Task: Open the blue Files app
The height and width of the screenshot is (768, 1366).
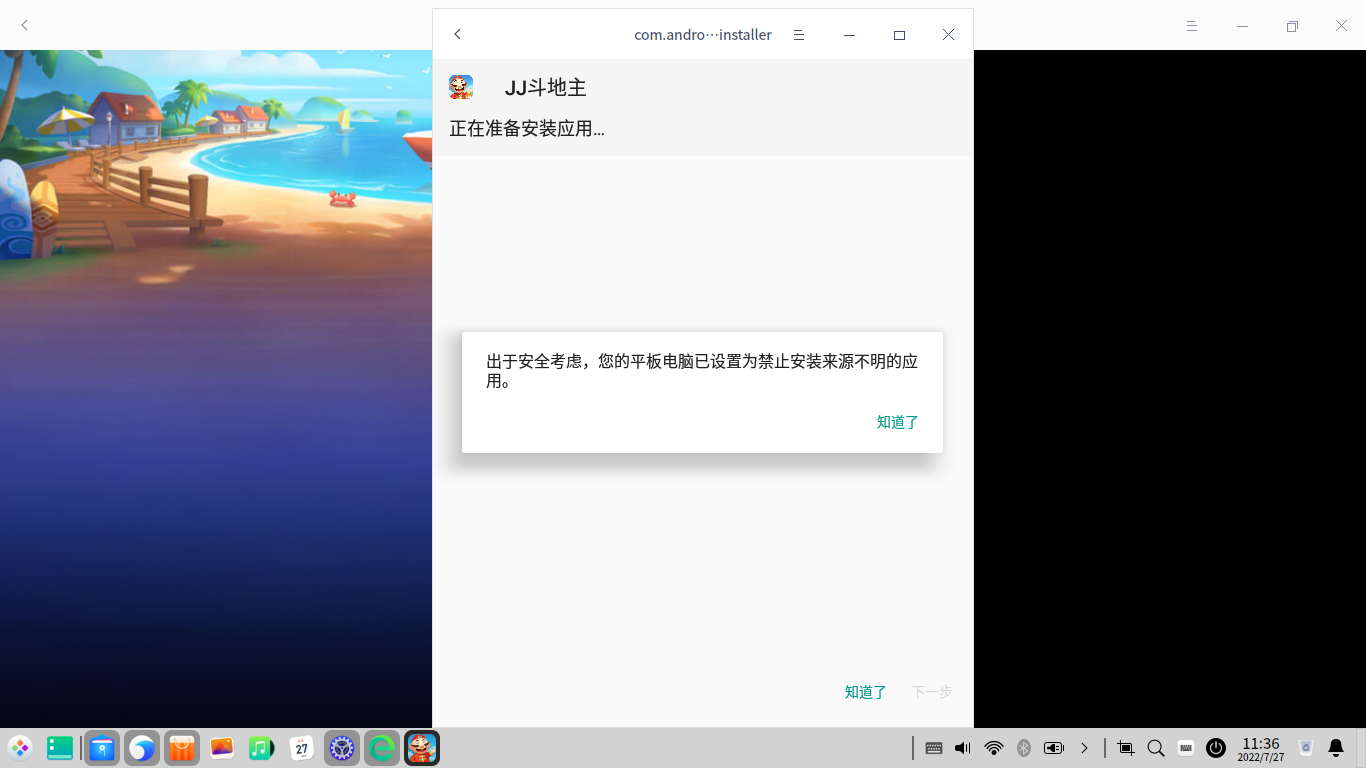Action: [101, 747]
